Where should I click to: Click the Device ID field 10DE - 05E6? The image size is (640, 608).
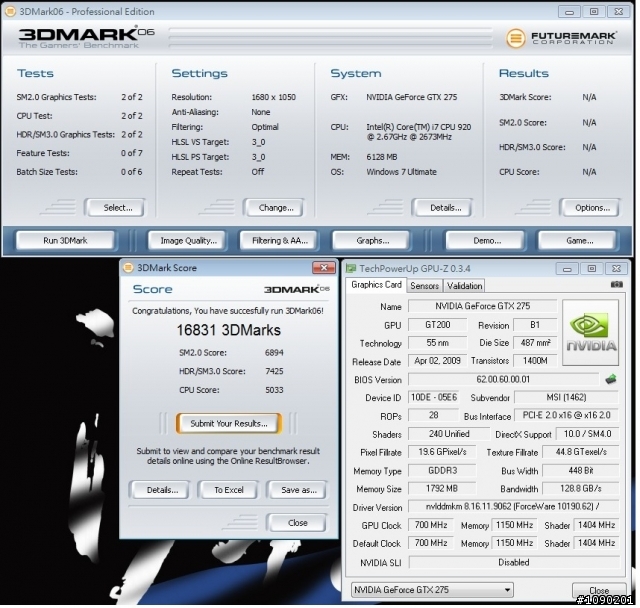pyautogui.click(x=433, y=397)
